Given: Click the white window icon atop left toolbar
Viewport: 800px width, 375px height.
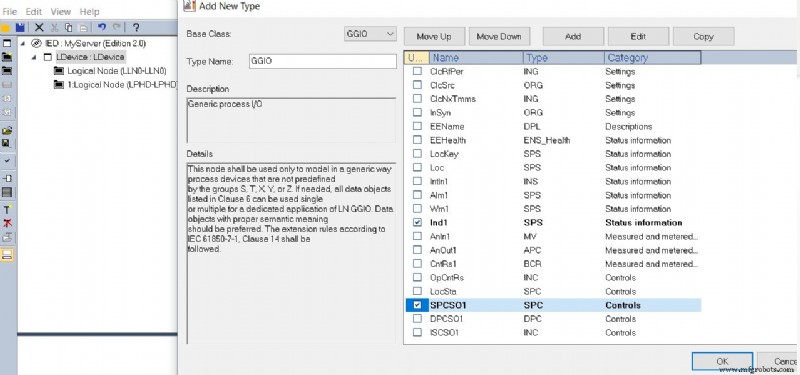Looking at the screenshot, I should coord(7,43).
